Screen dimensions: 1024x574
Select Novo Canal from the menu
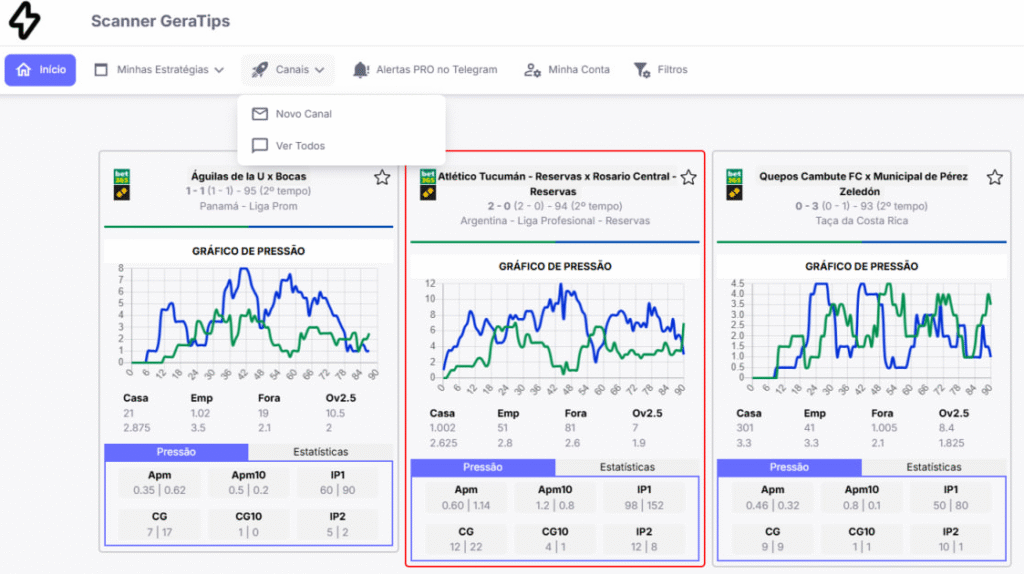303,114
